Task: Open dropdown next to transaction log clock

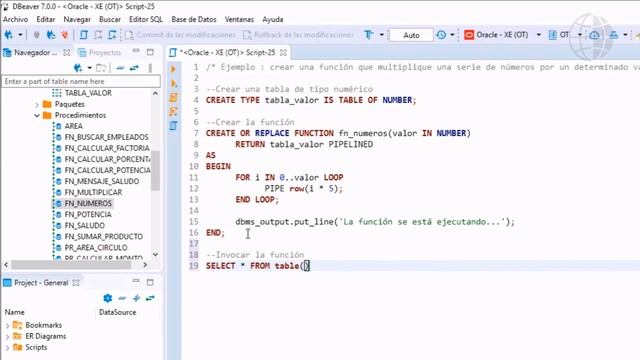Action: click(x=452, y=35)
